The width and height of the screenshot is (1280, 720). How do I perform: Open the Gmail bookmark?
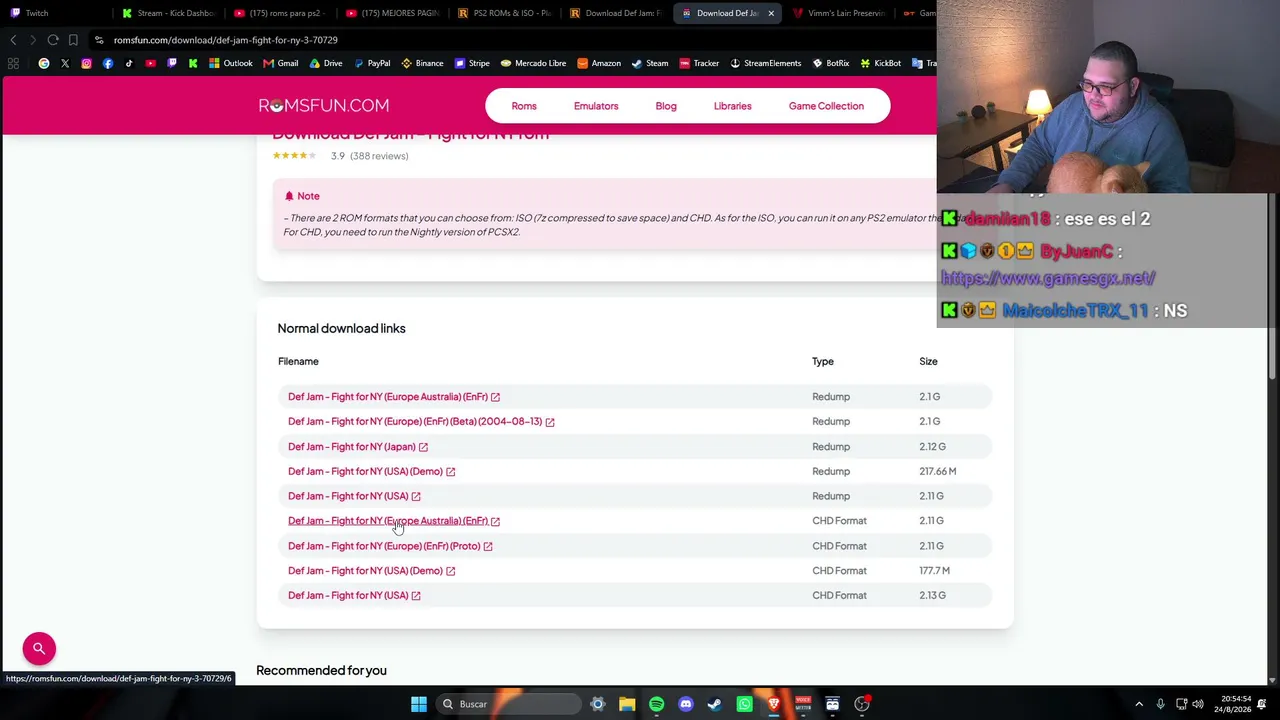(281, 63)
